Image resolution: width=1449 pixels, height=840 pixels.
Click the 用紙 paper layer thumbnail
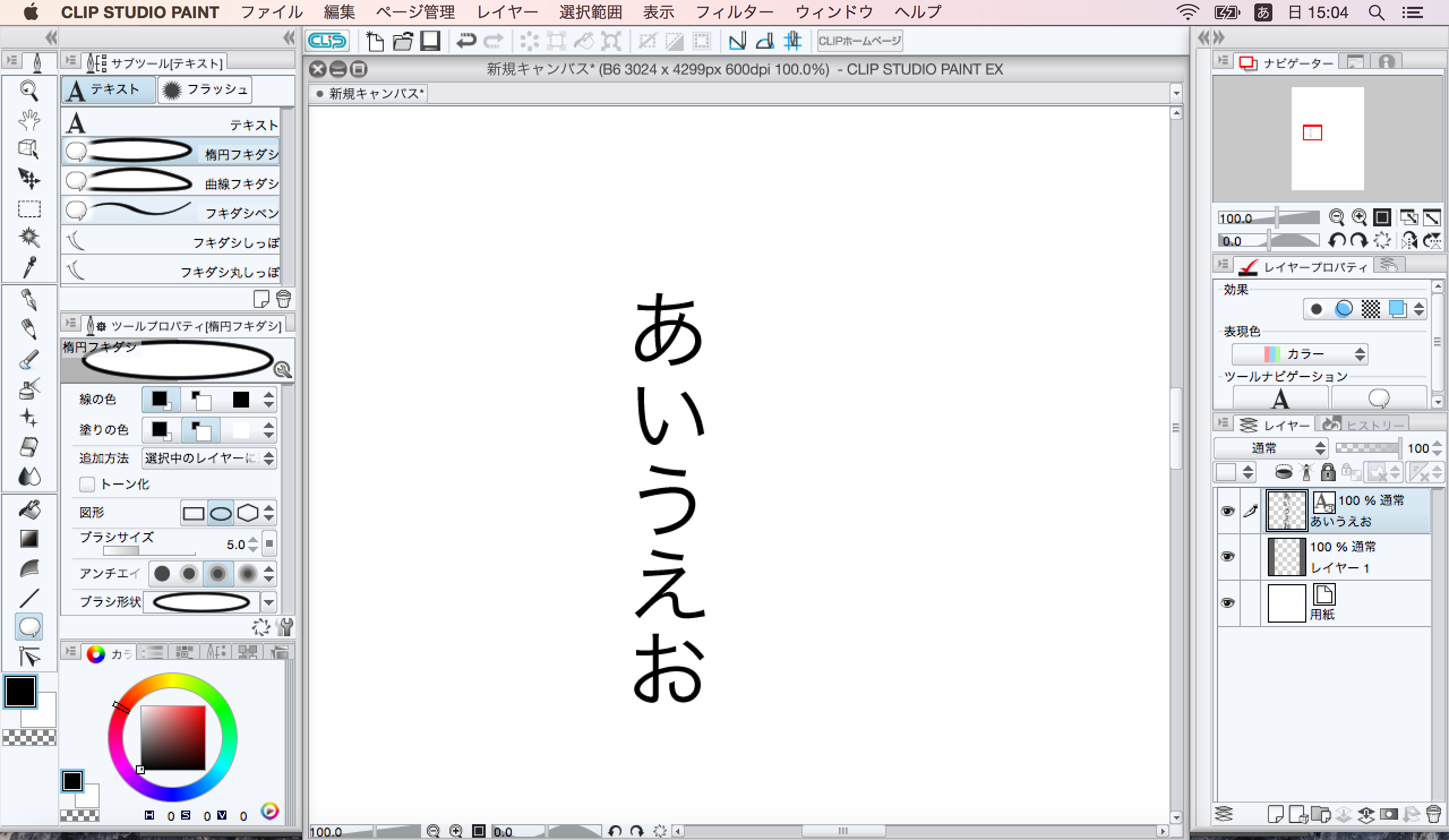[x=1287, y=603]
